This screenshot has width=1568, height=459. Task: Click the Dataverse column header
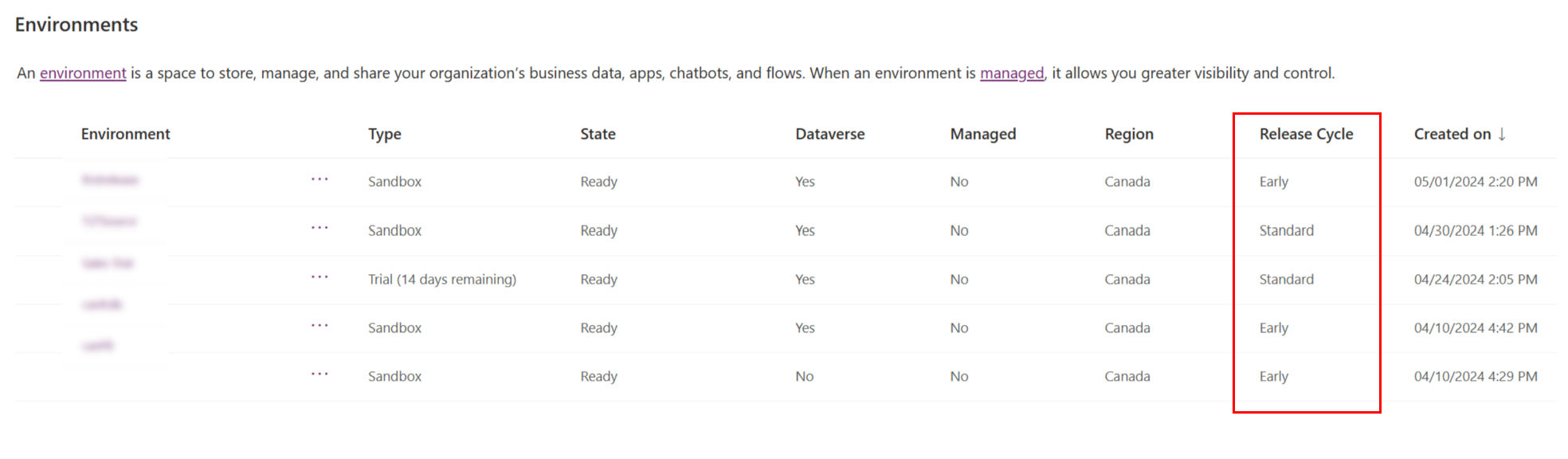pyautogui.click(x=829, y=134)
